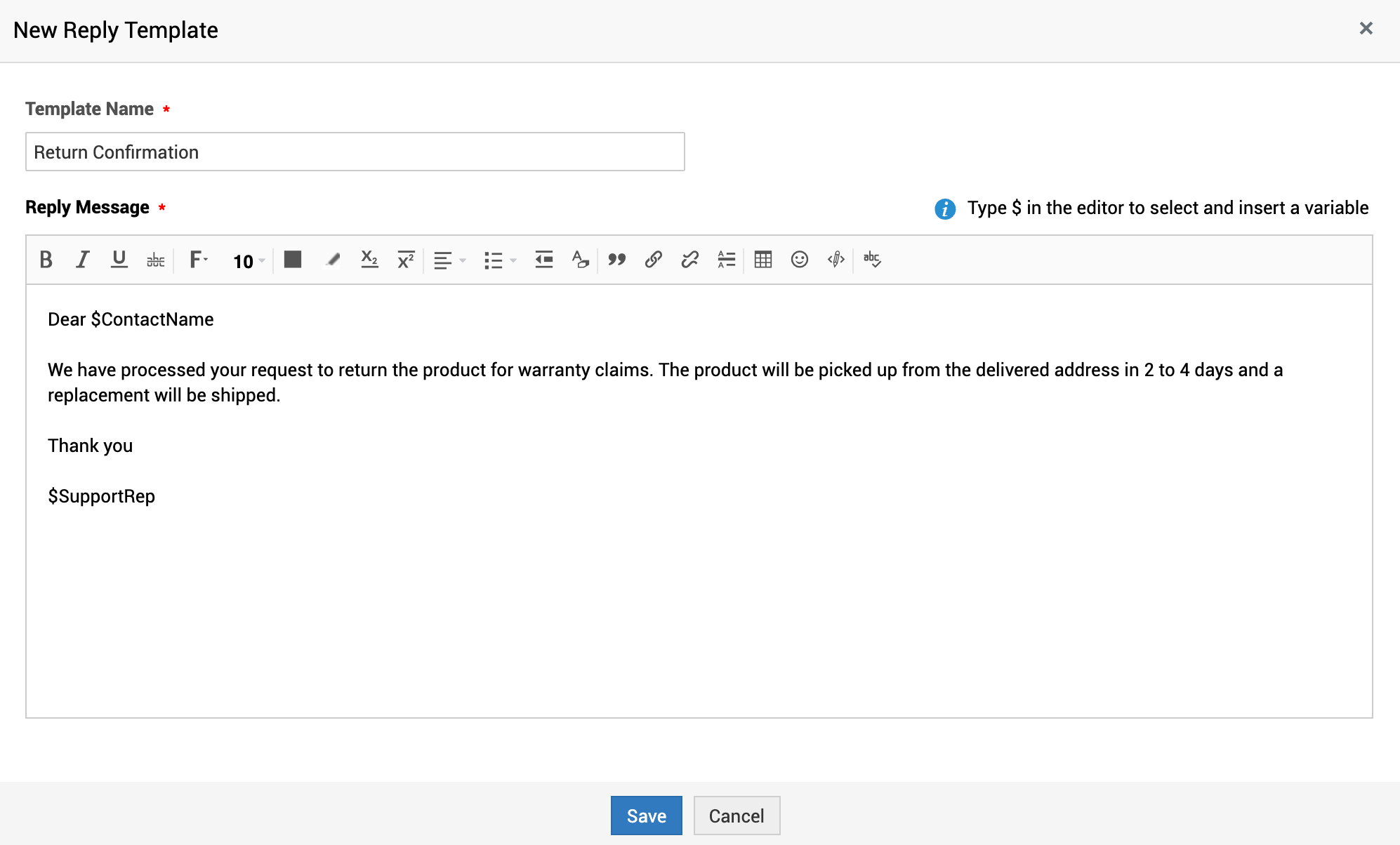Expand the bullet list options
1400x845 pixels.
(500, 260)
